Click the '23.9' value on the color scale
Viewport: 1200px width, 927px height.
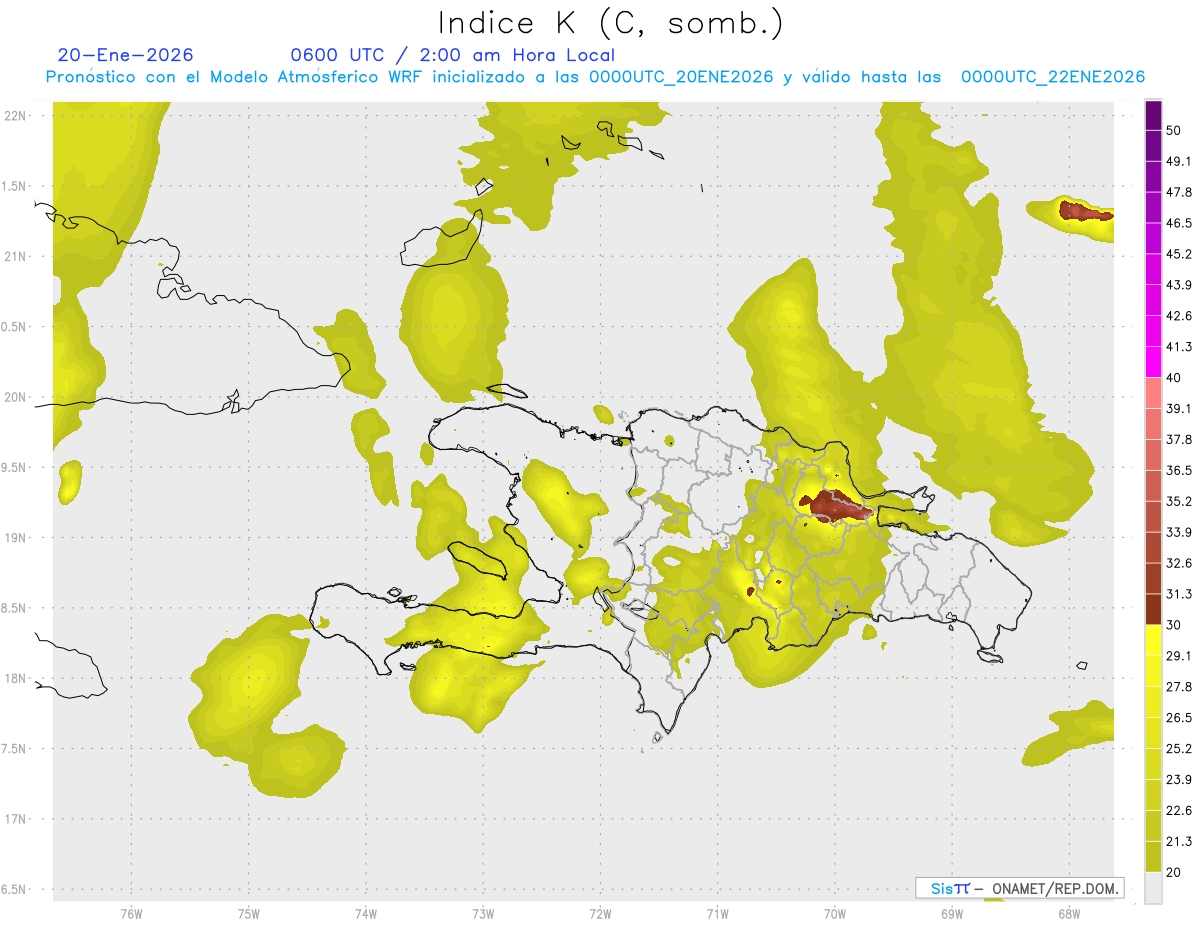1179,780
